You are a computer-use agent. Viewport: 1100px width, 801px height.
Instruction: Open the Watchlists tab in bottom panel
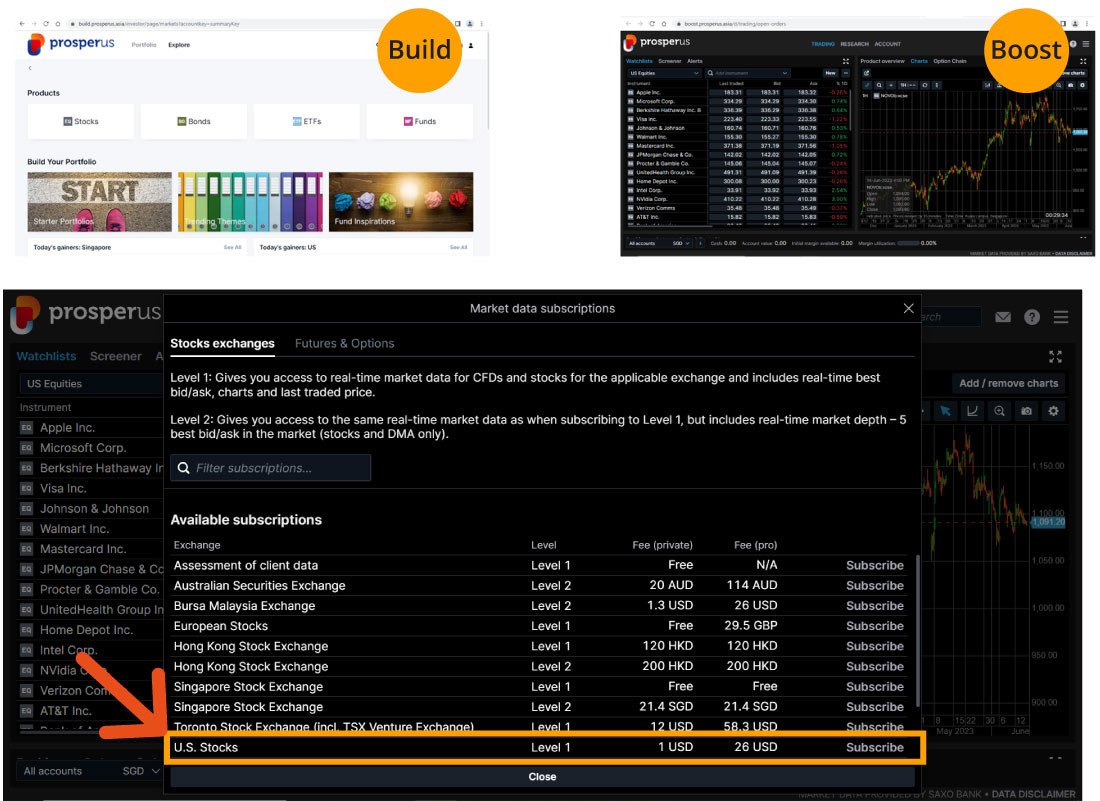(x=46, y=356)
